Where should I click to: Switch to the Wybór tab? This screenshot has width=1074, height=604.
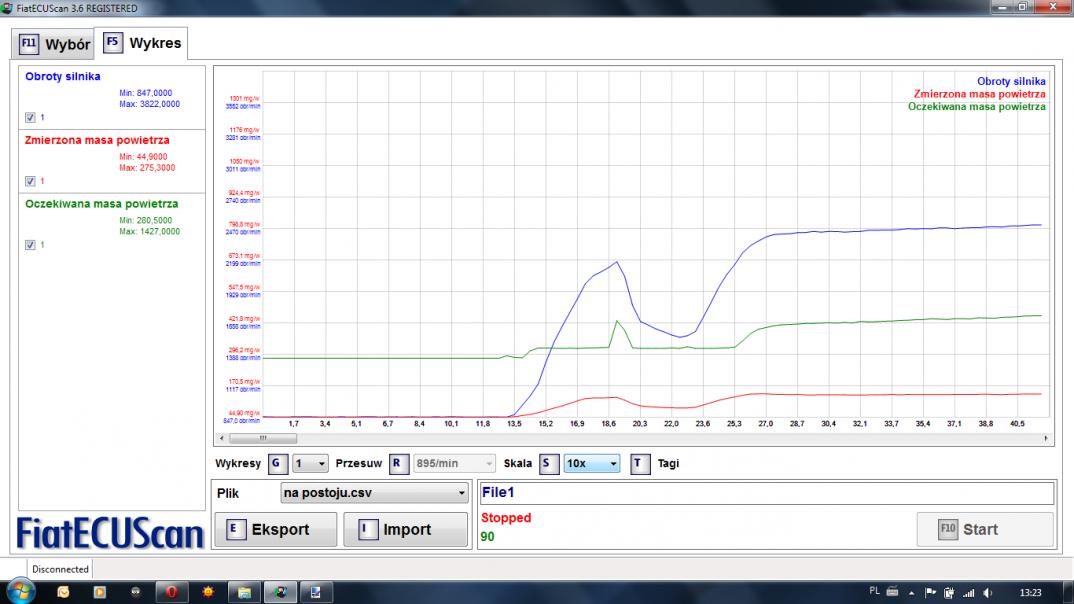pyautogui.click(x=53, y=45)
